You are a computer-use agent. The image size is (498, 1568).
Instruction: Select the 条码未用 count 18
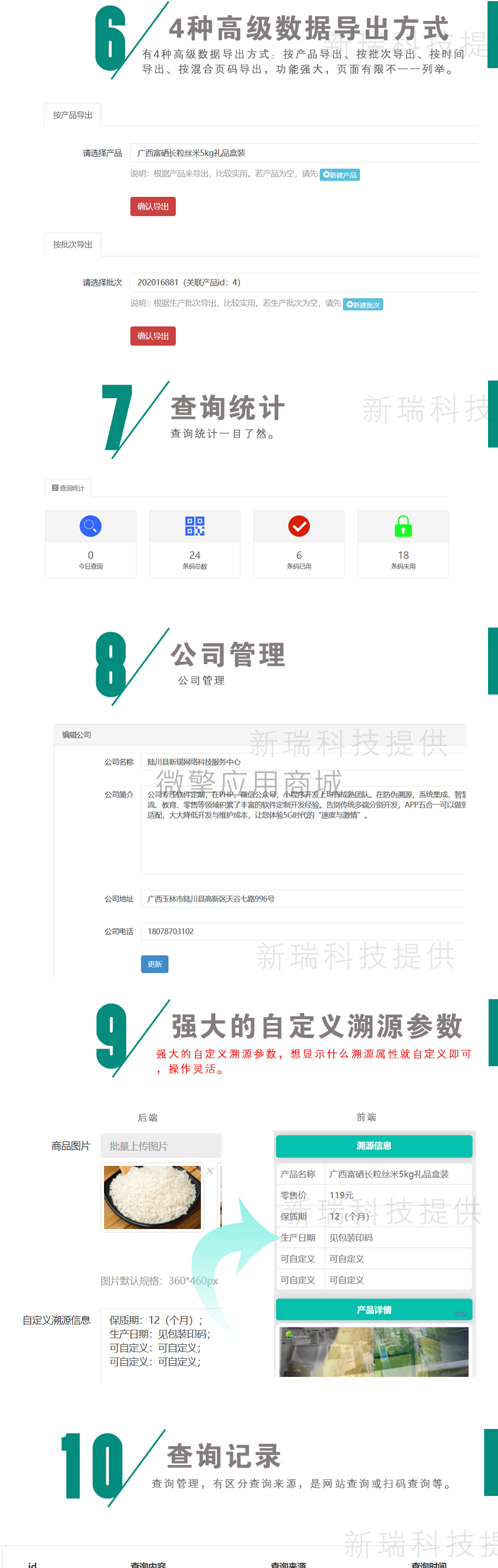pos(403,555)
